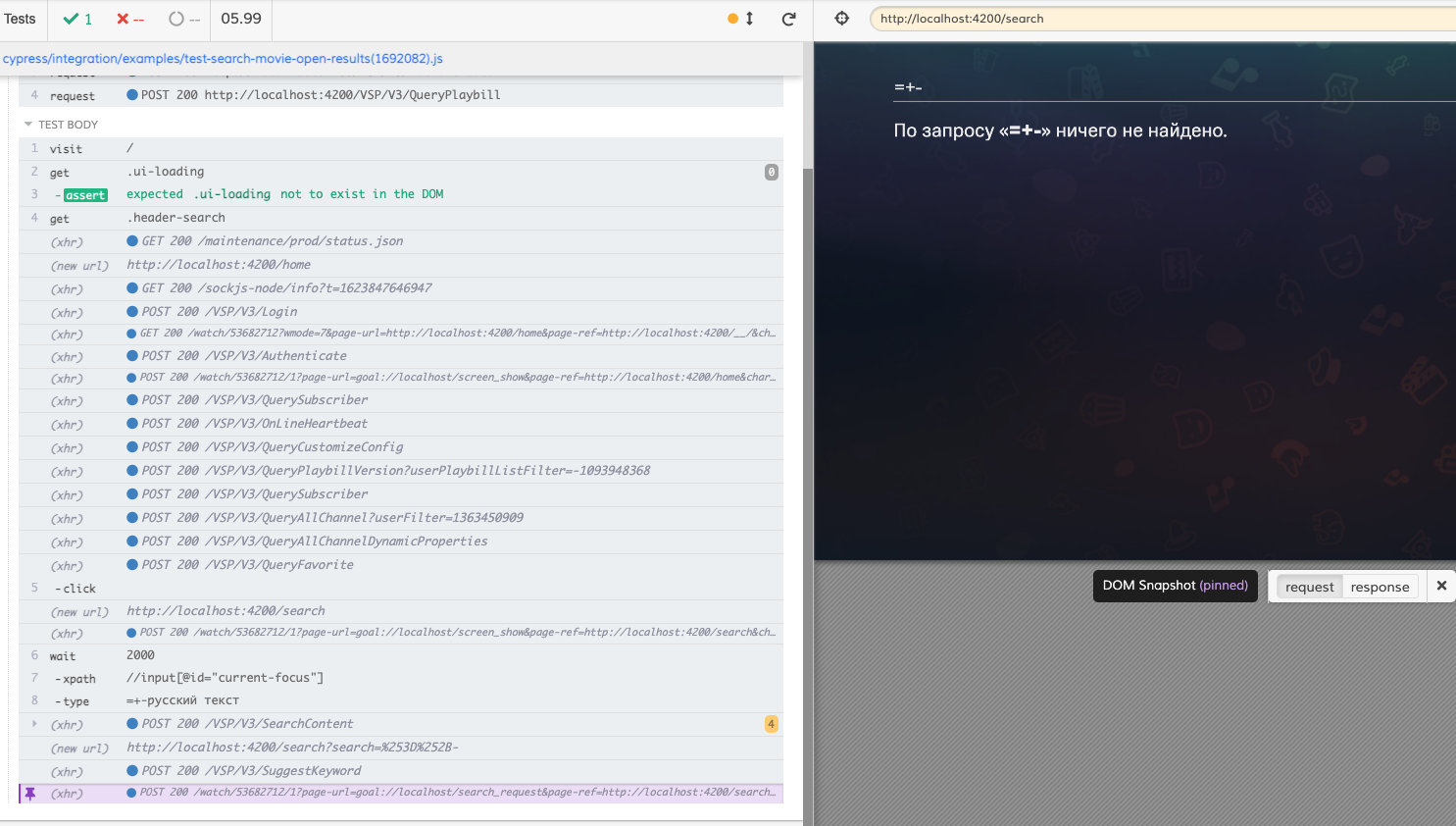
Task: Close the snapshot controls panel
Action: click(x=1440, y=586)
